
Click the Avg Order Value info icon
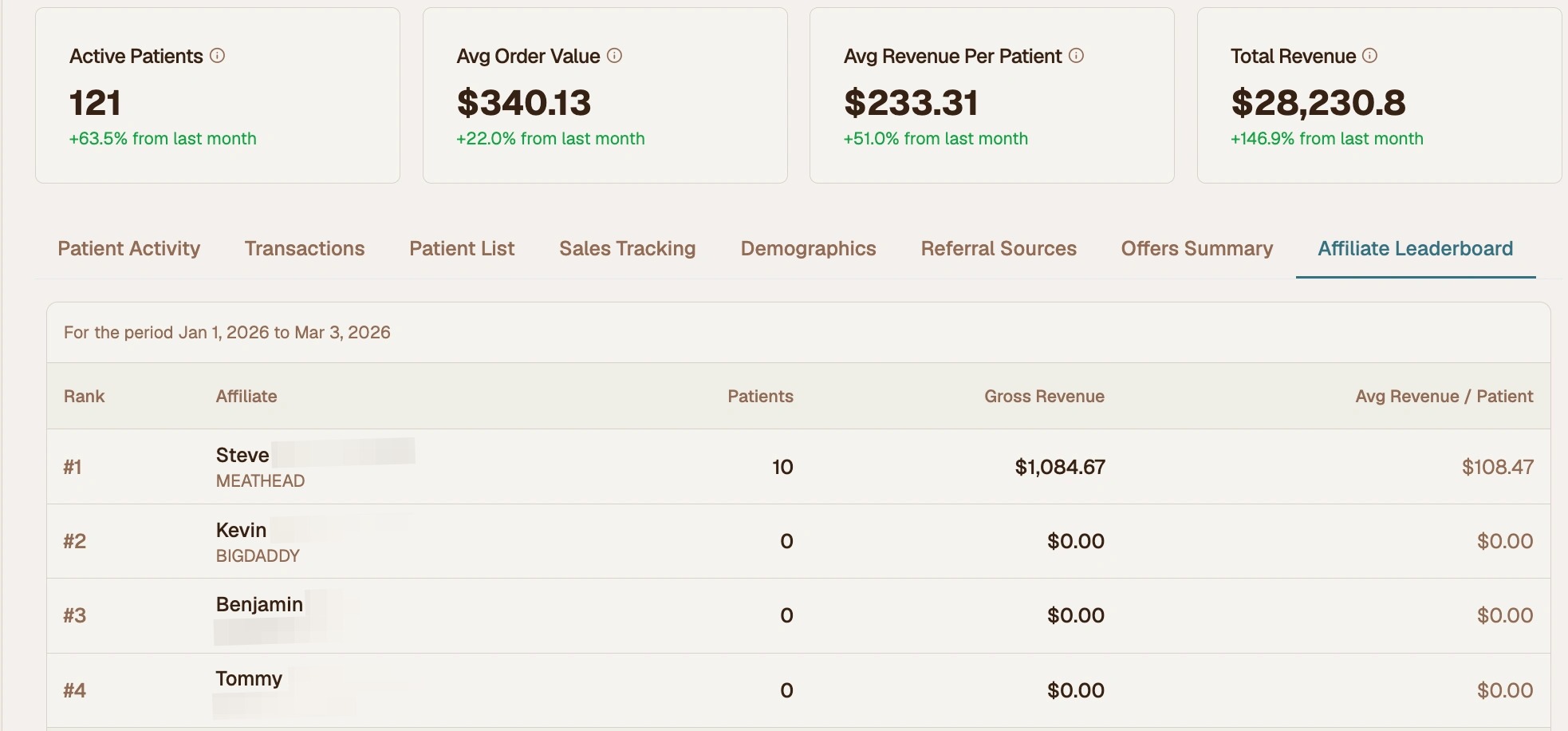613,56
